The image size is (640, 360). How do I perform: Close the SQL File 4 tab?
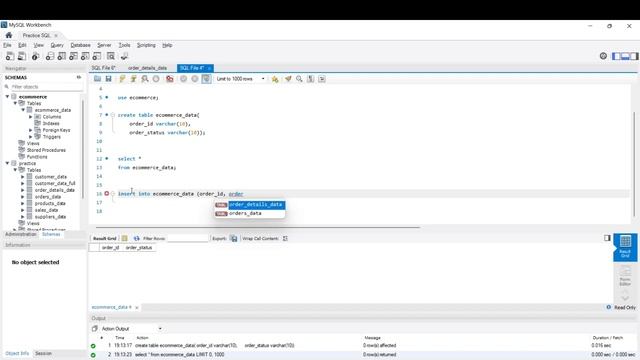(209, 68)
